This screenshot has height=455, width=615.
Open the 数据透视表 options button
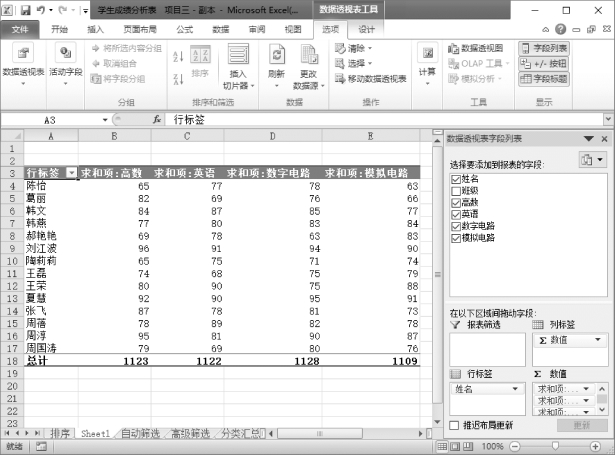23,64
